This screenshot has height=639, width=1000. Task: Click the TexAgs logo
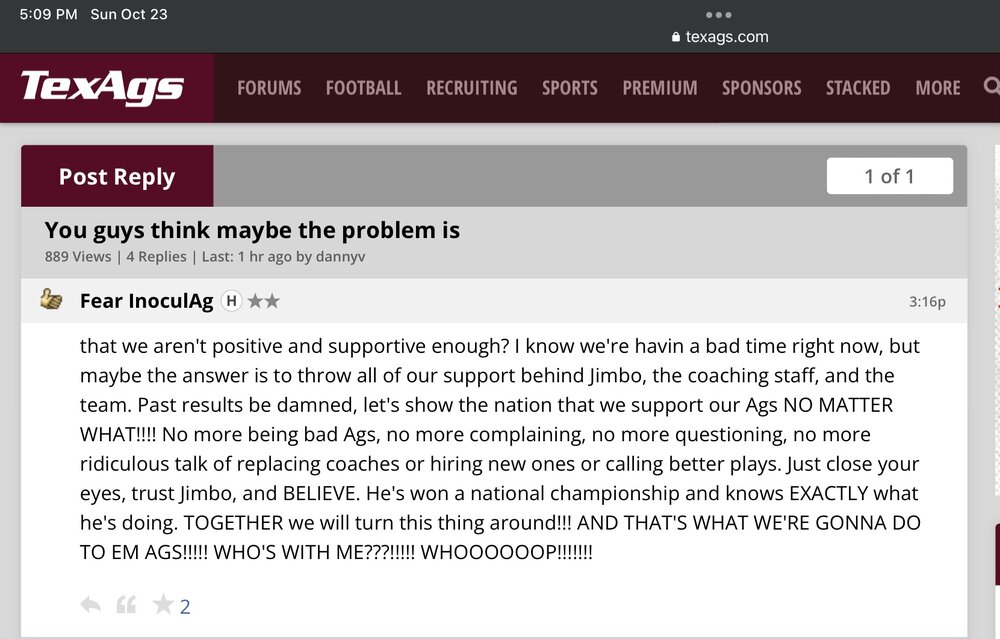pos(103,87)
